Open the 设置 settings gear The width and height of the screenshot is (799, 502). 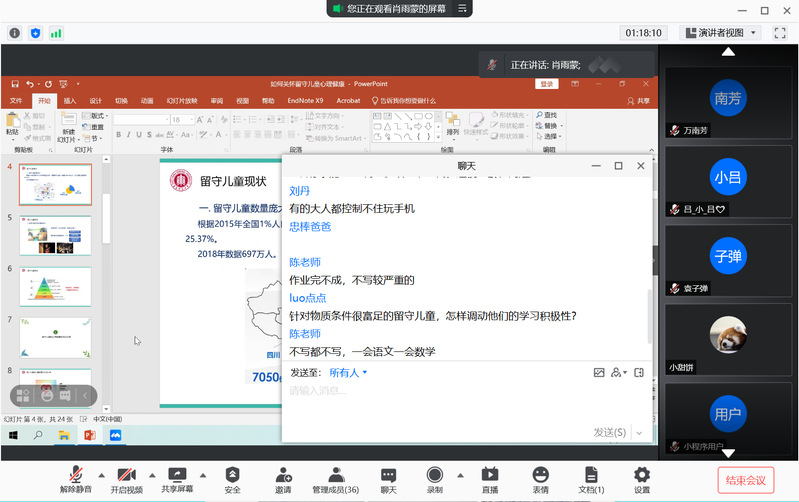click(x=642, y=475)
